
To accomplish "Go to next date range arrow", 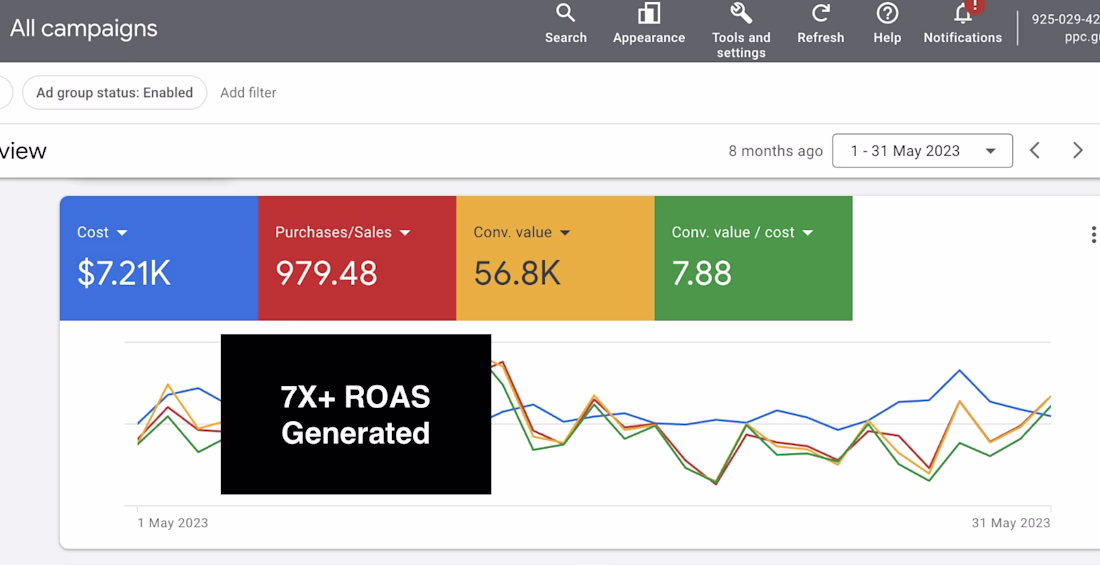I will point(1078,150).
